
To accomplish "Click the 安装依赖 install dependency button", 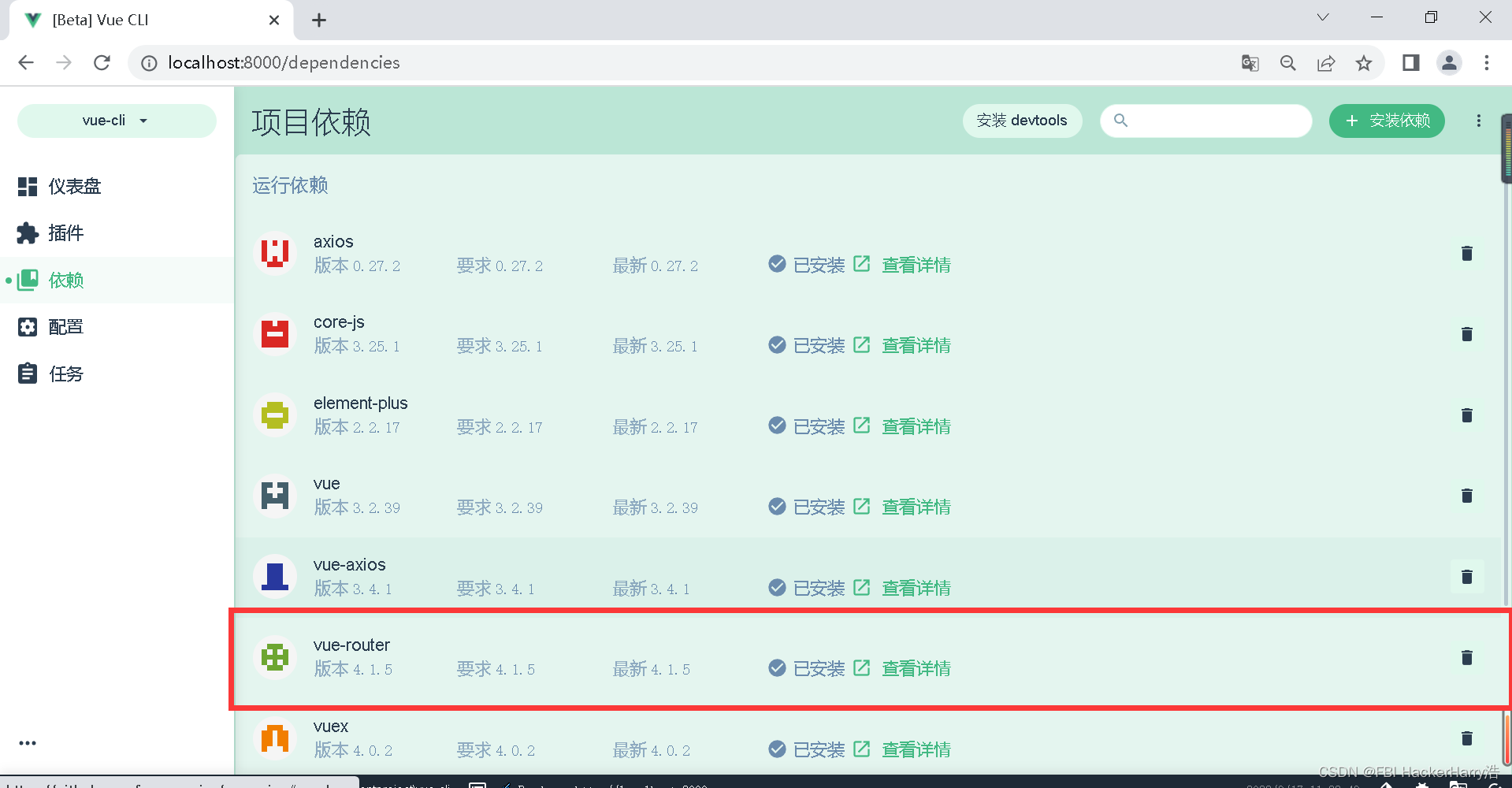I will point(1386,121).
